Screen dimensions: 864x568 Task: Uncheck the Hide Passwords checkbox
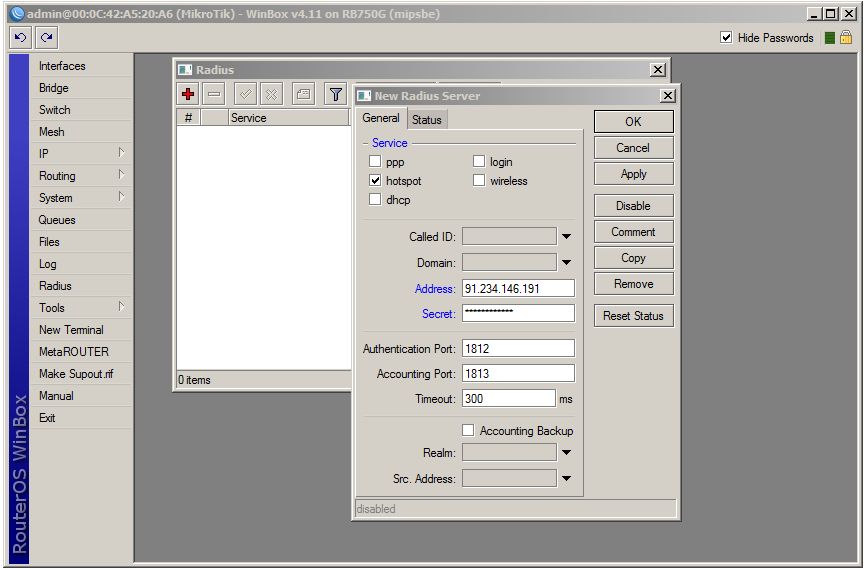click(726, 38)
